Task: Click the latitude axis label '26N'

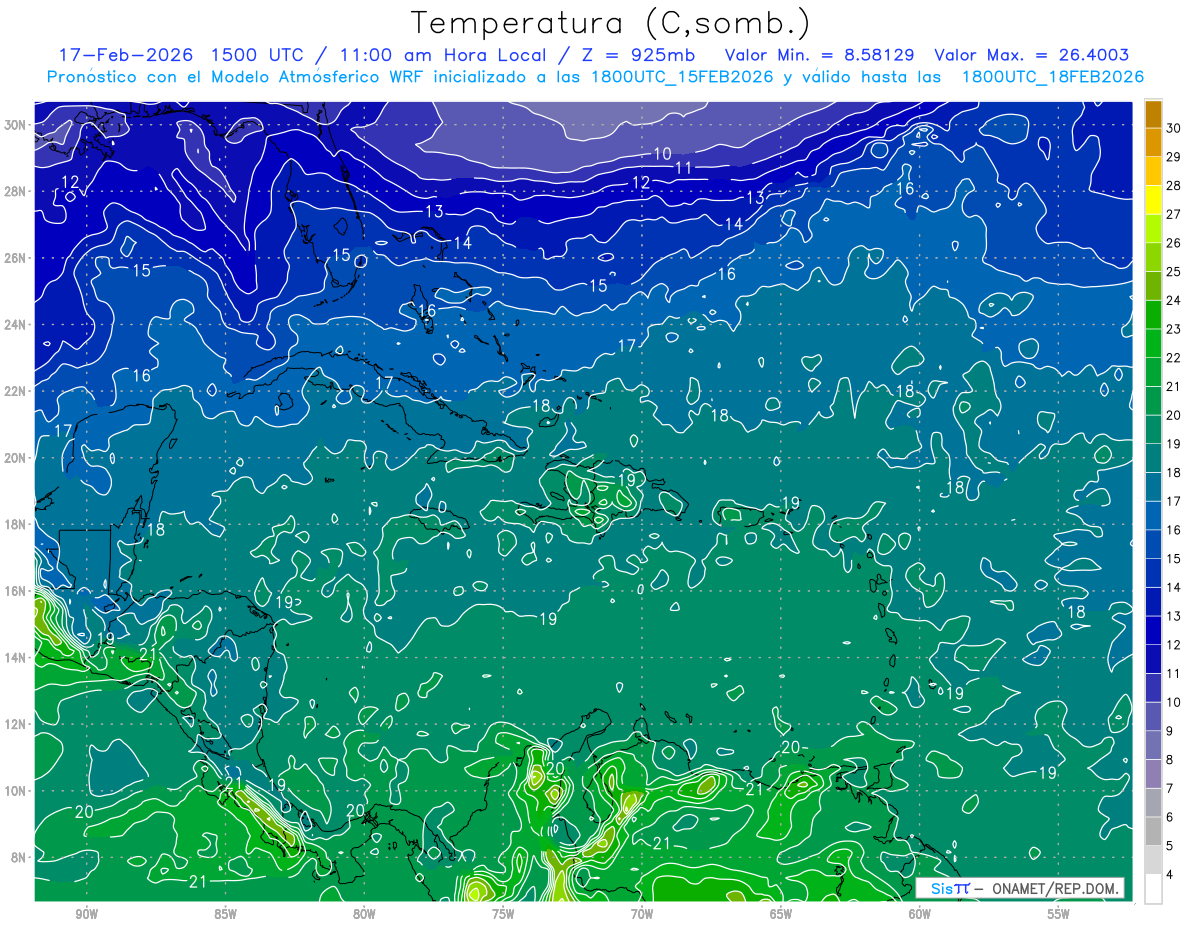Action: coord(15,257)
